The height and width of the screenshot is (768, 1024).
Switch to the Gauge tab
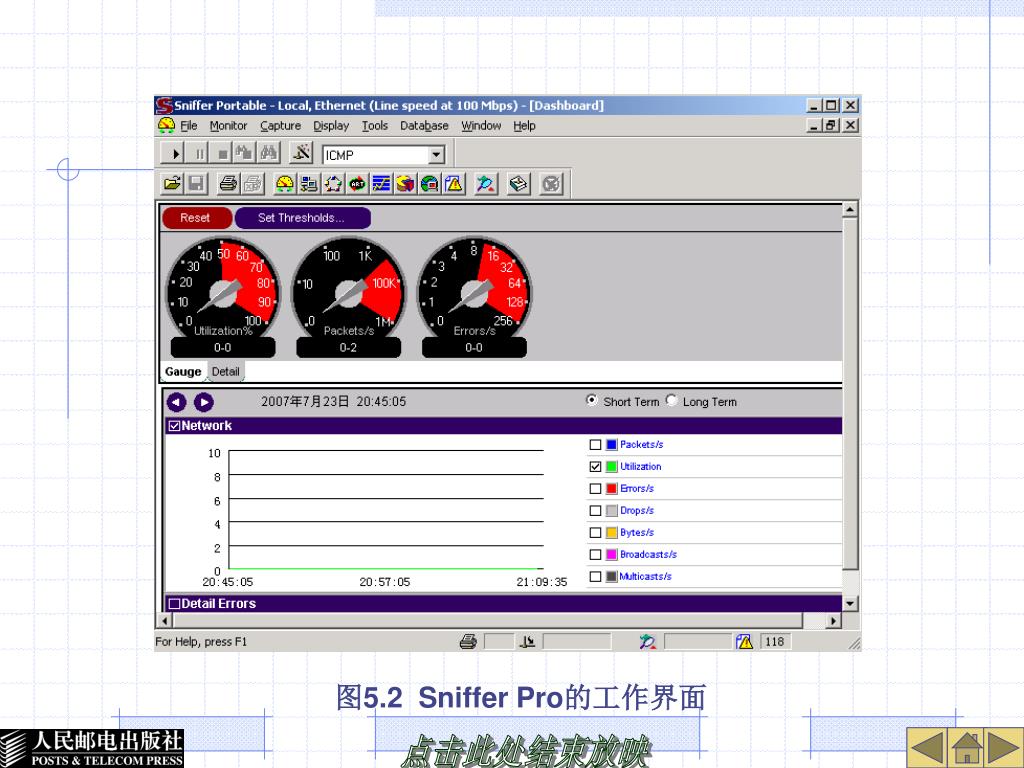(183, 372)
